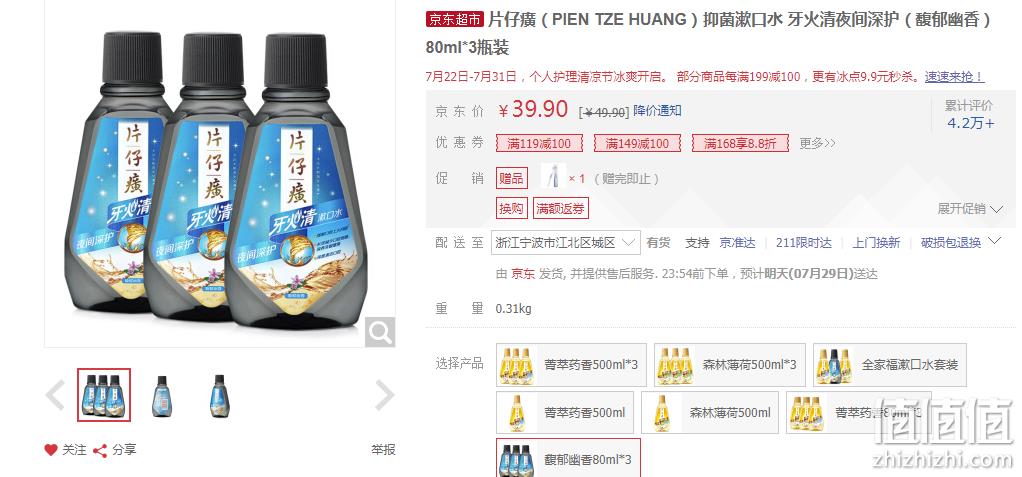Click the gift item image beside 赠品
The width and height of the screenshot is (1022, 477).
tap(554, 177)
